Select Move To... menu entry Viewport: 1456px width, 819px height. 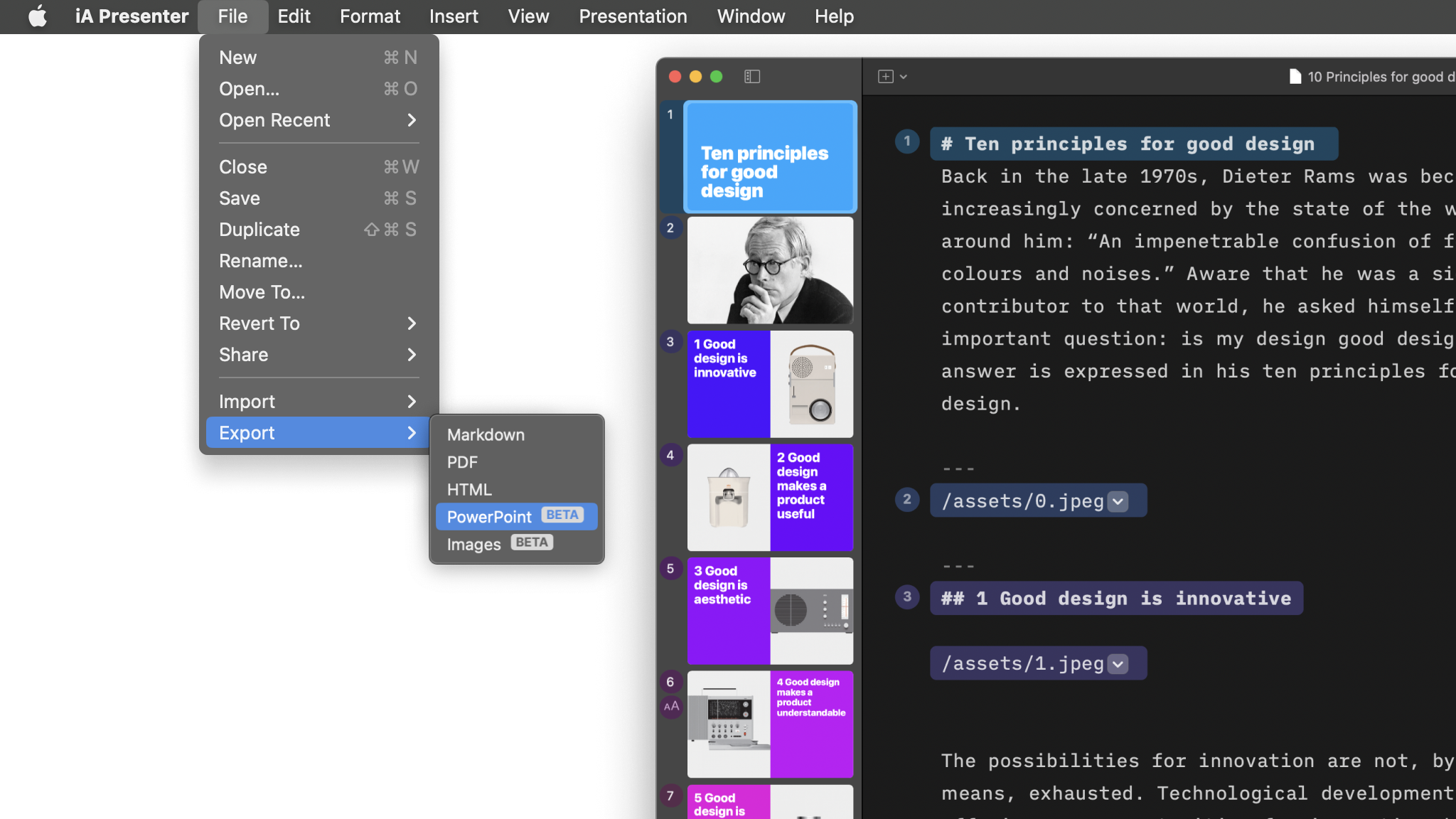coord(319,292)
